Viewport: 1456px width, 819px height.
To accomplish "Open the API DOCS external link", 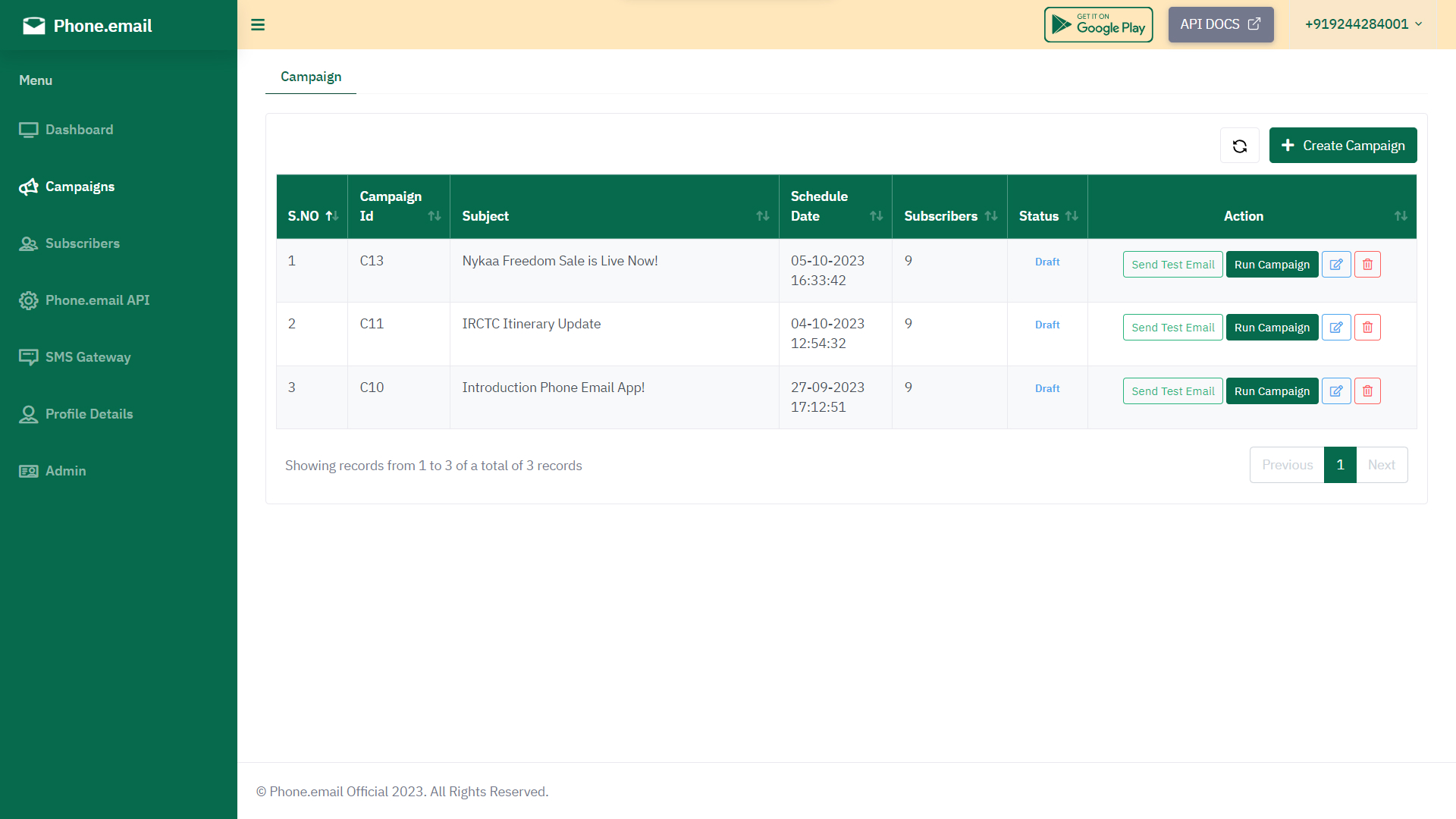I will (x=1220, y=24).
